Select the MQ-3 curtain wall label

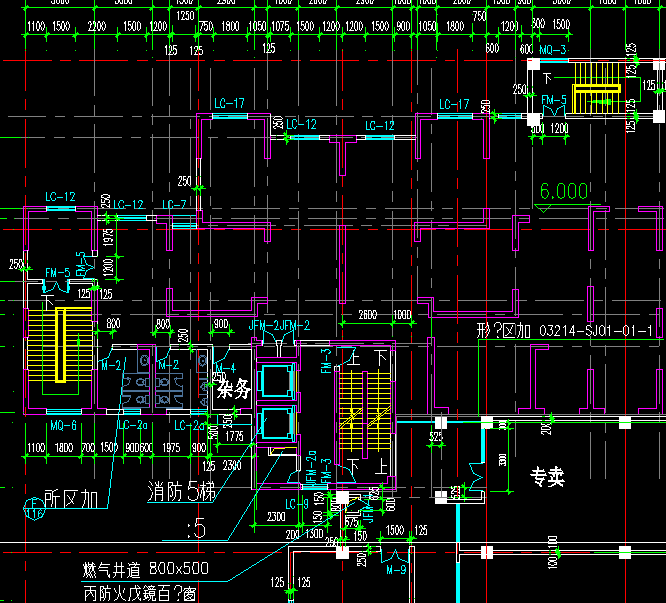[552, 50]
